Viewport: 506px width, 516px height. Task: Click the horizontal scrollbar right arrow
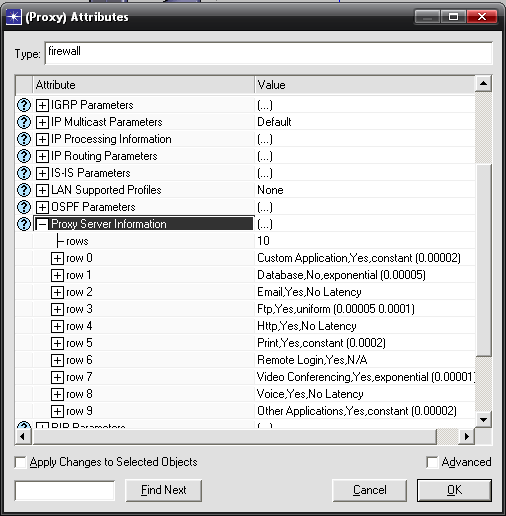(x=467, y=436)
